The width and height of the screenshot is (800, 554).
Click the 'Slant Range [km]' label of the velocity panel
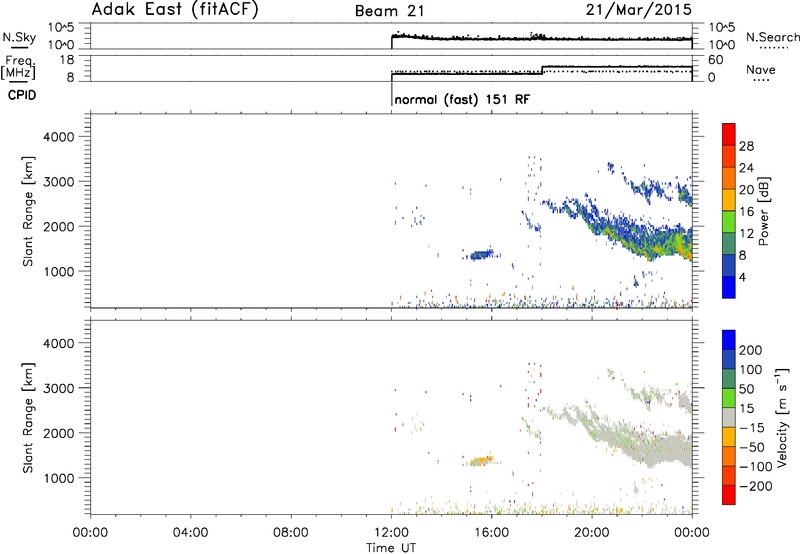pyautogui.click(x=28, y=418)
